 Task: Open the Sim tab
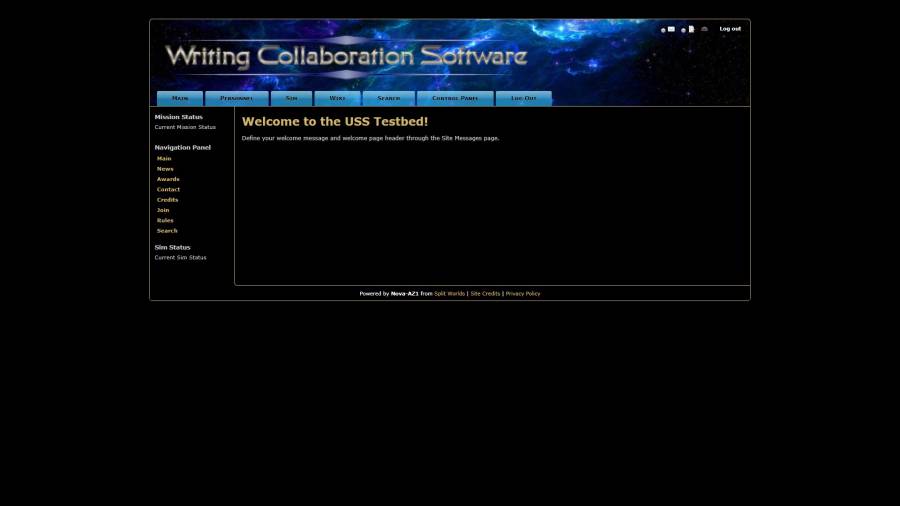(291, 98)
